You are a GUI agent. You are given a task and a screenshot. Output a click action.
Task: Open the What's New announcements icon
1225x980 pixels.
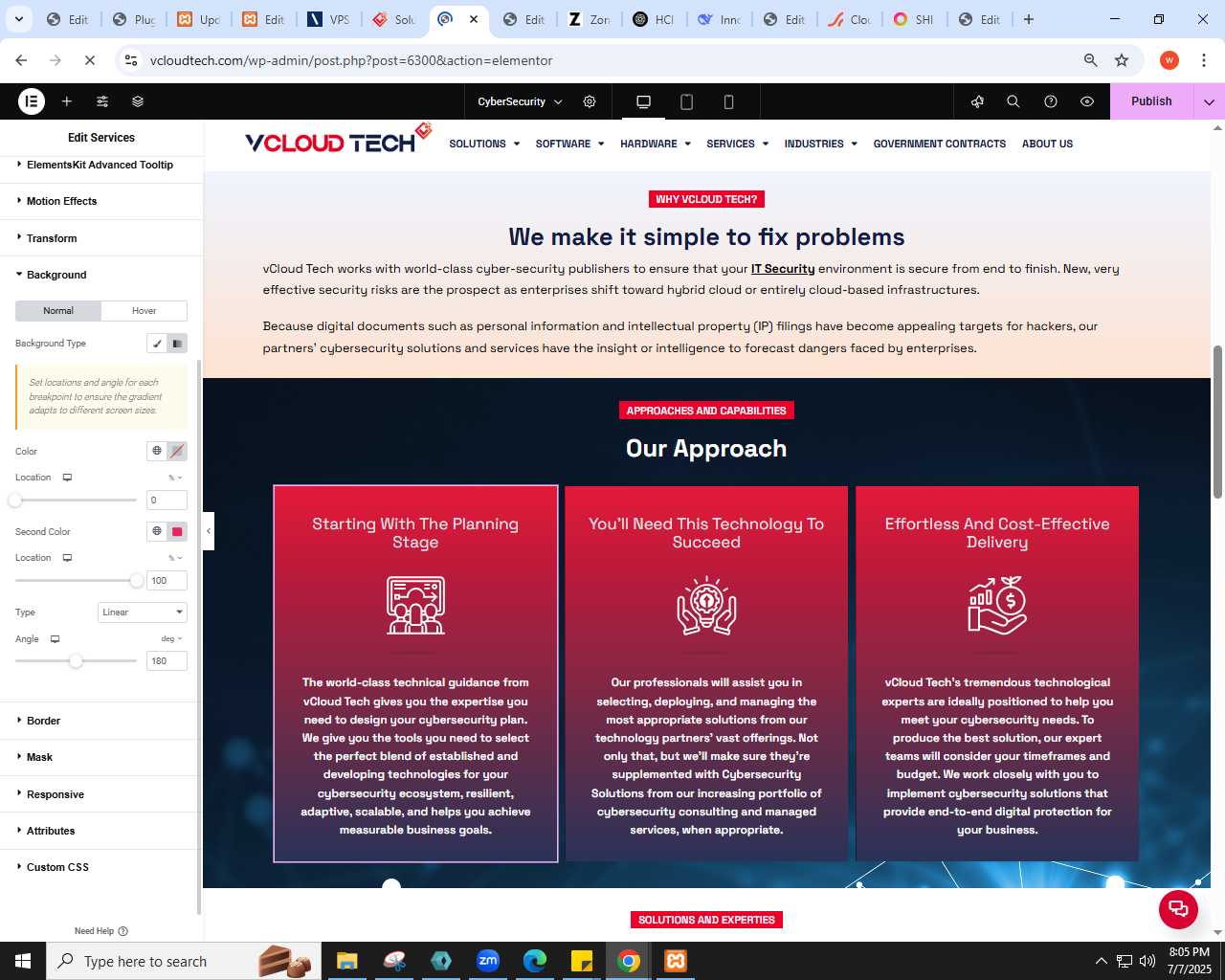point(977,101)
